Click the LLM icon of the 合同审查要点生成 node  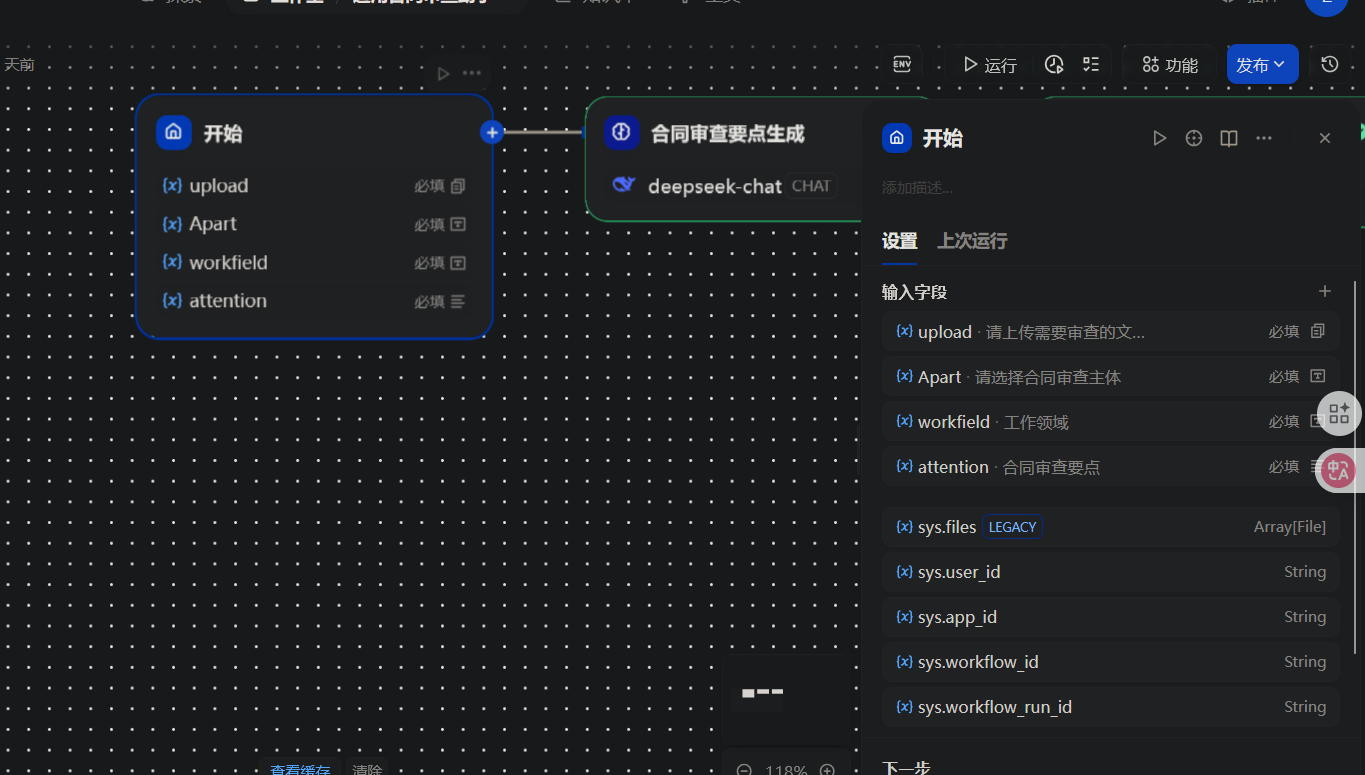point(622,132)
